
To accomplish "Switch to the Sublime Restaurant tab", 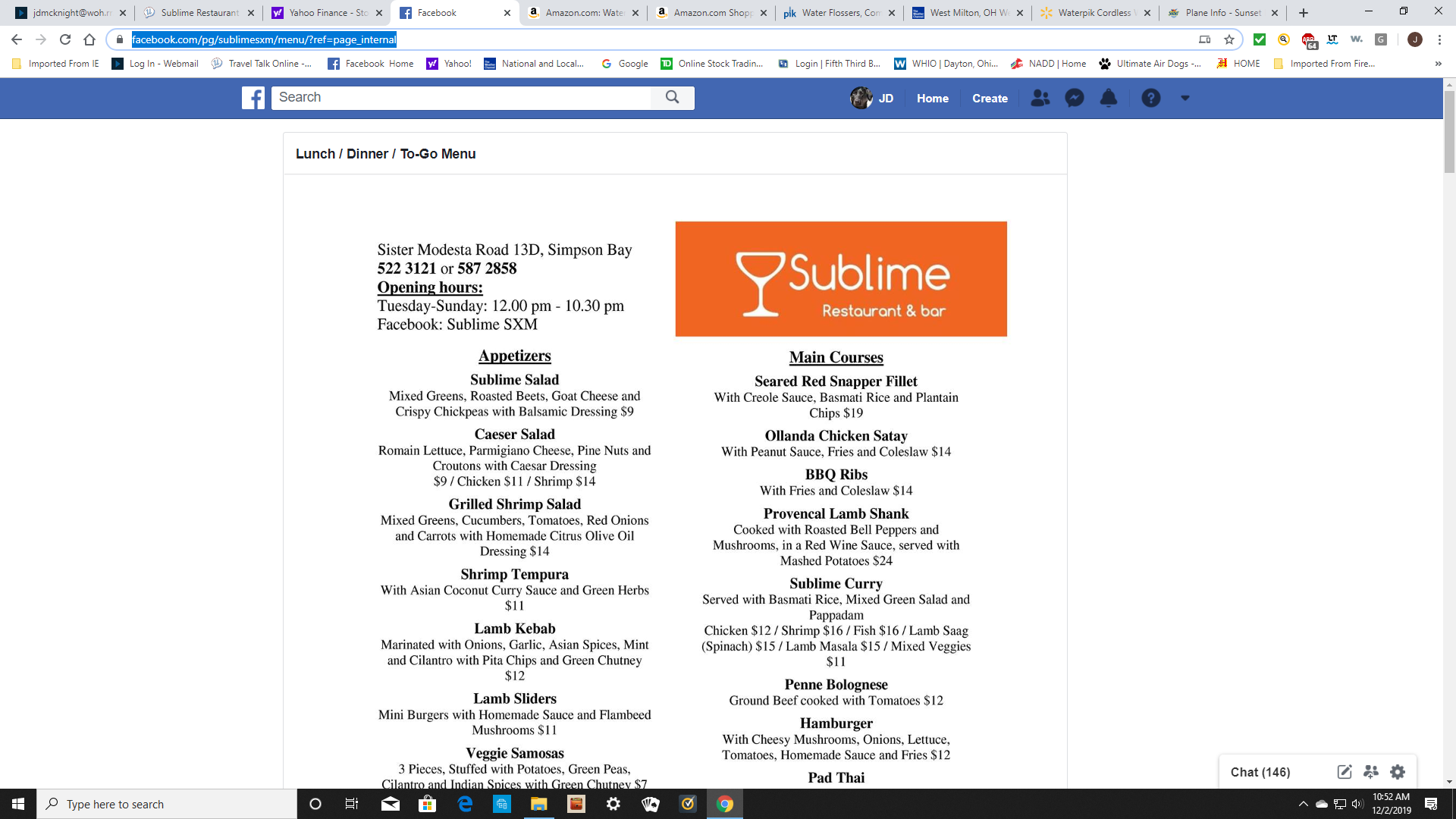I will coord(199,13).
